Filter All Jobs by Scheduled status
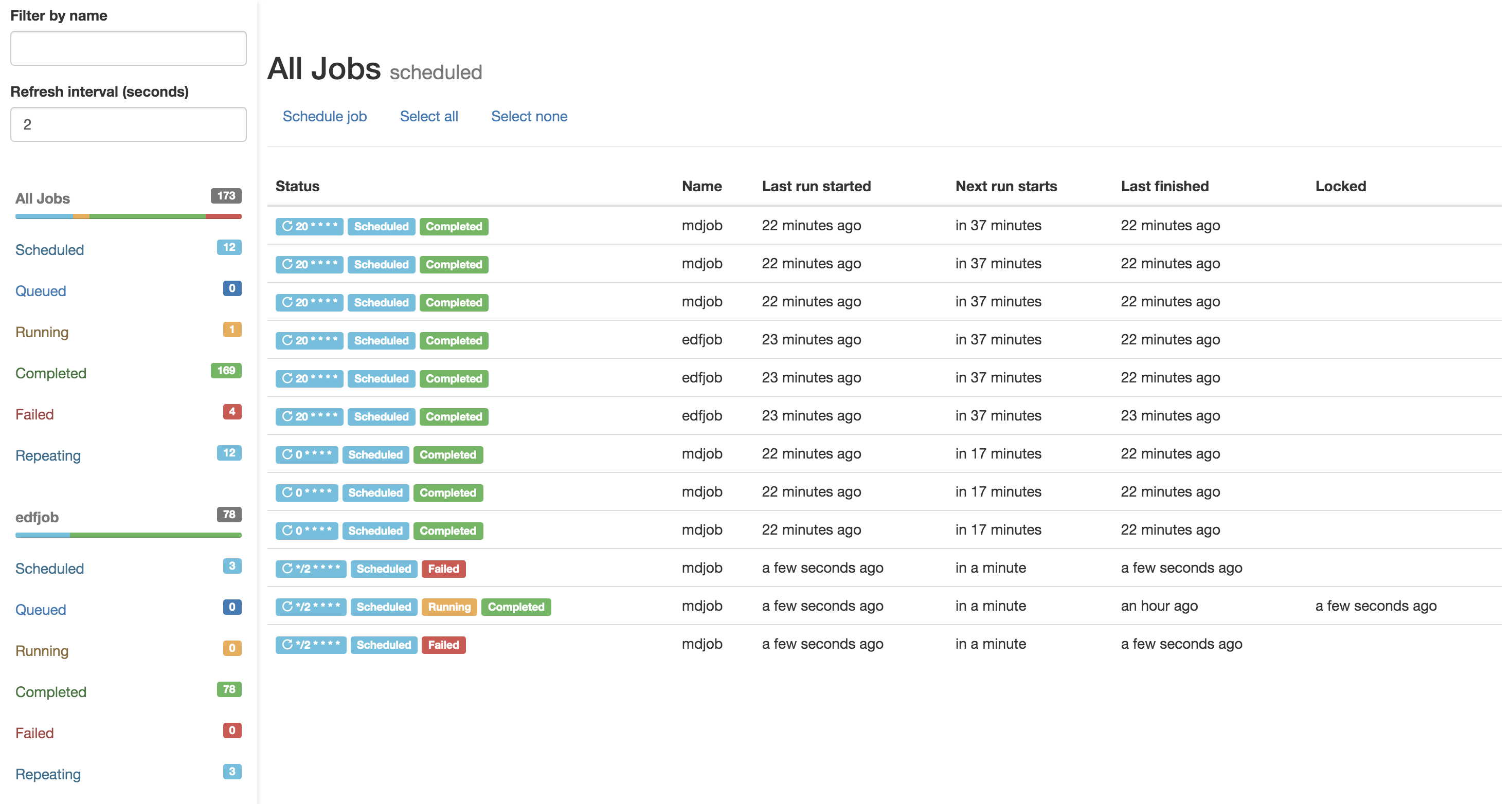 (x=49, y=250)
